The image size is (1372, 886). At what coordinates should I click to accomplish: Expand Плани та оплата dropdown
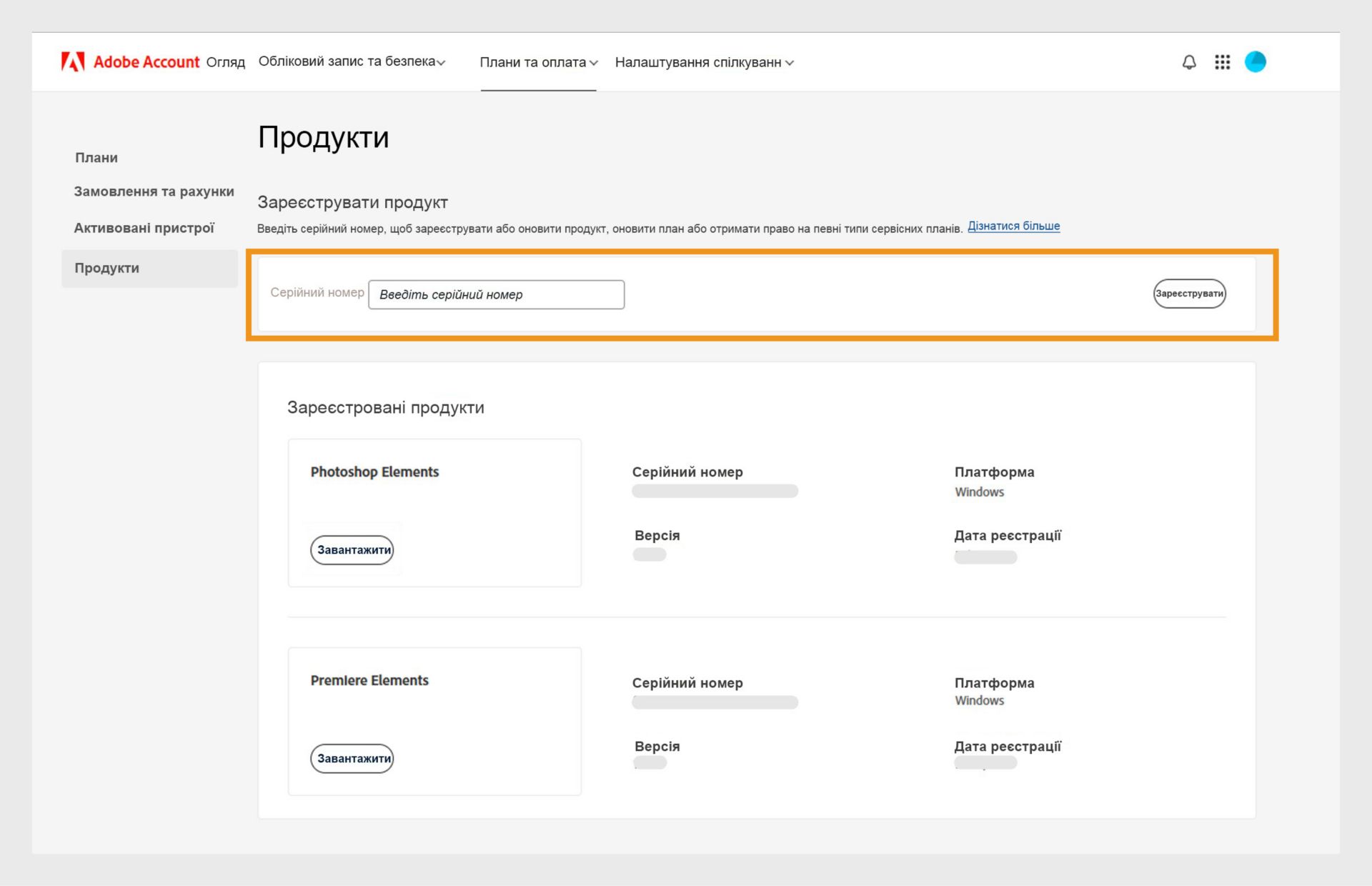pyautogui.click(x=538, y=62)
